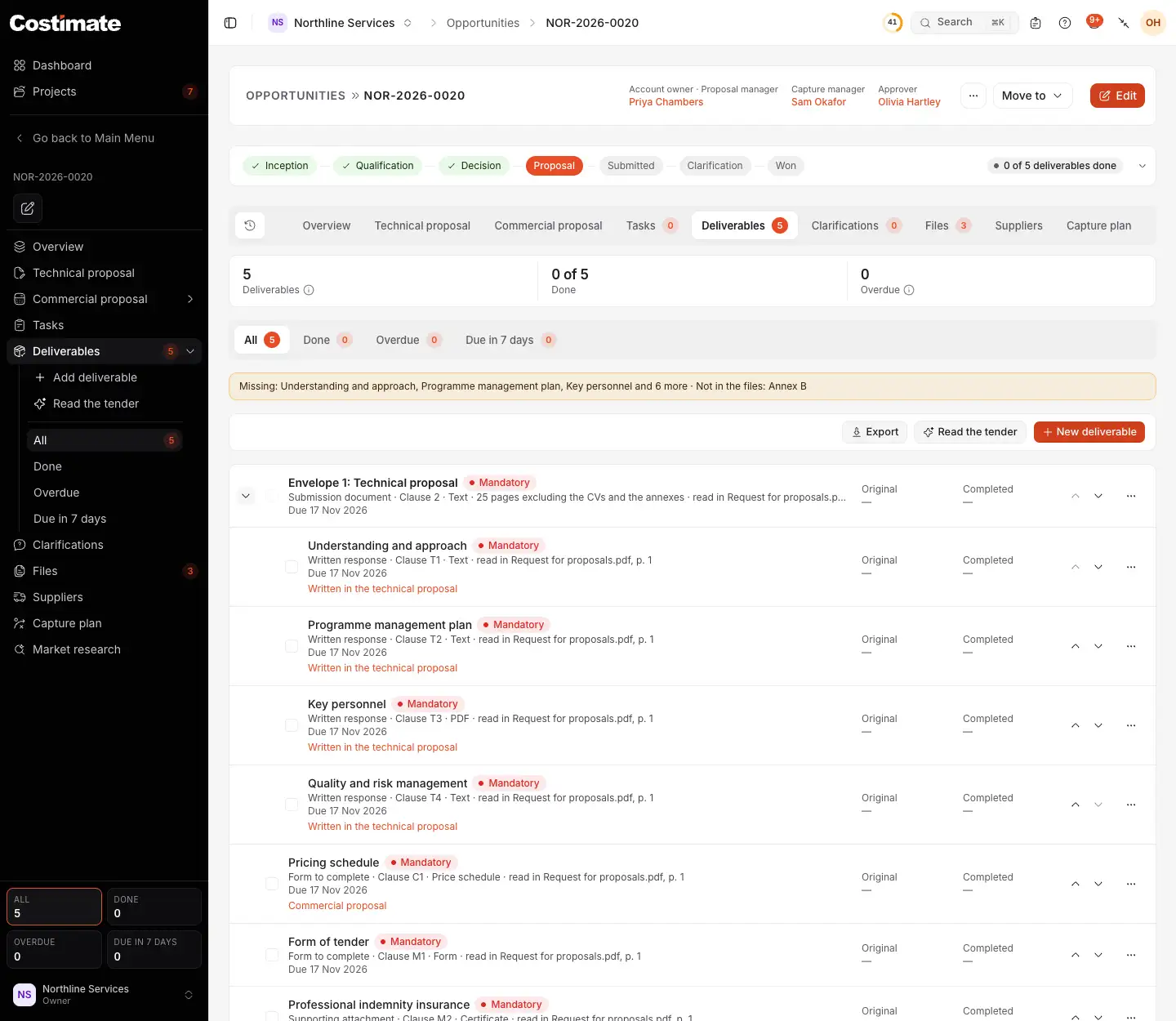Open more options for Pricing schedule row
Screen dimensions: 1176x1021
coord(1131,884)
